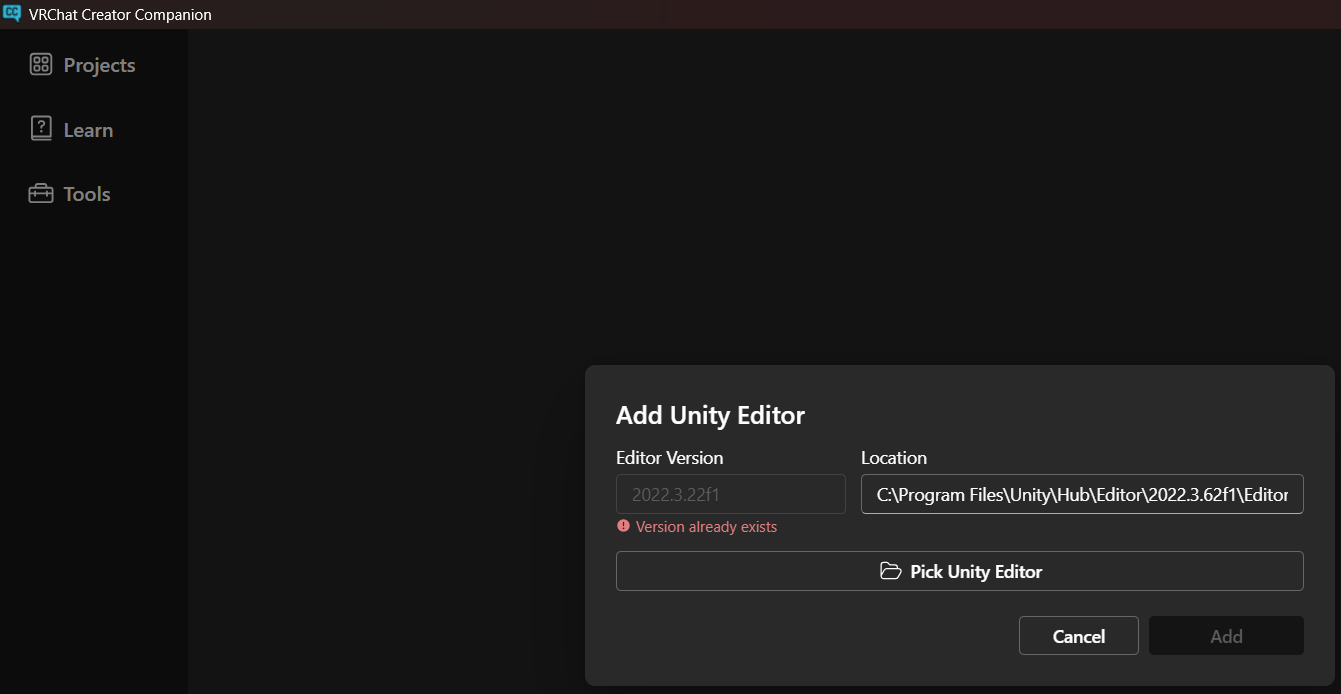Screen dimensions: 1341x694
Task: Click the disabled Add button
Action: point(1226,636)
